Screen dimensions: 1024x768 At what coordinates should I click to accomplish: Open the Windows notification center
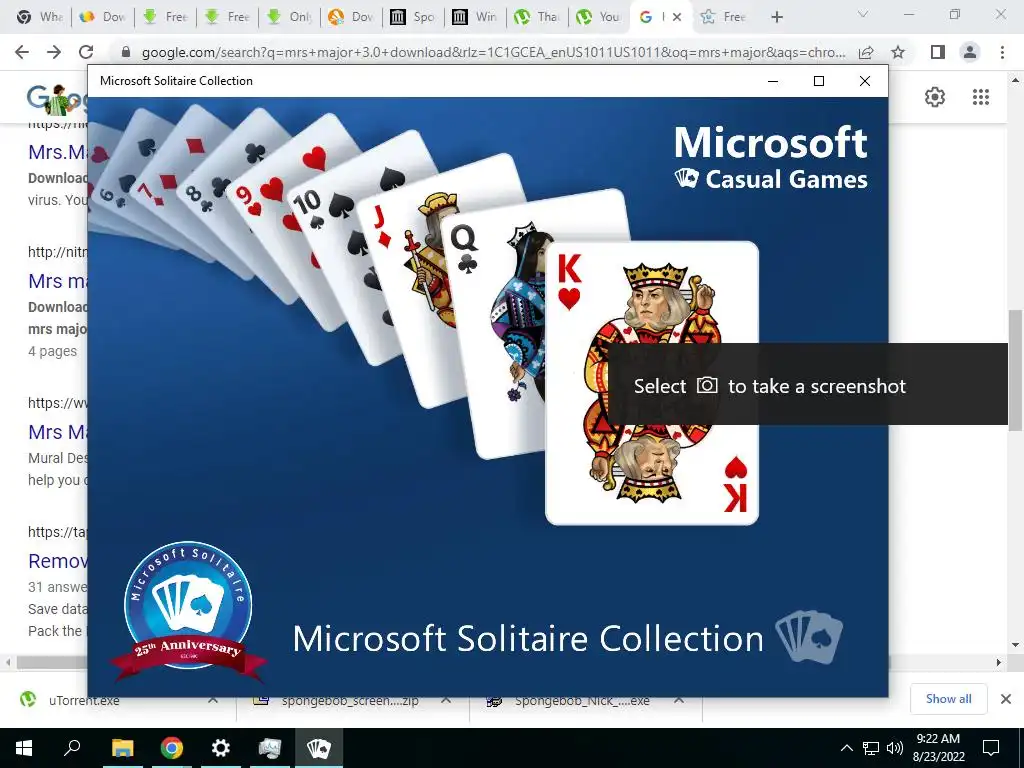pyautogui.click(x=991, y=748)
